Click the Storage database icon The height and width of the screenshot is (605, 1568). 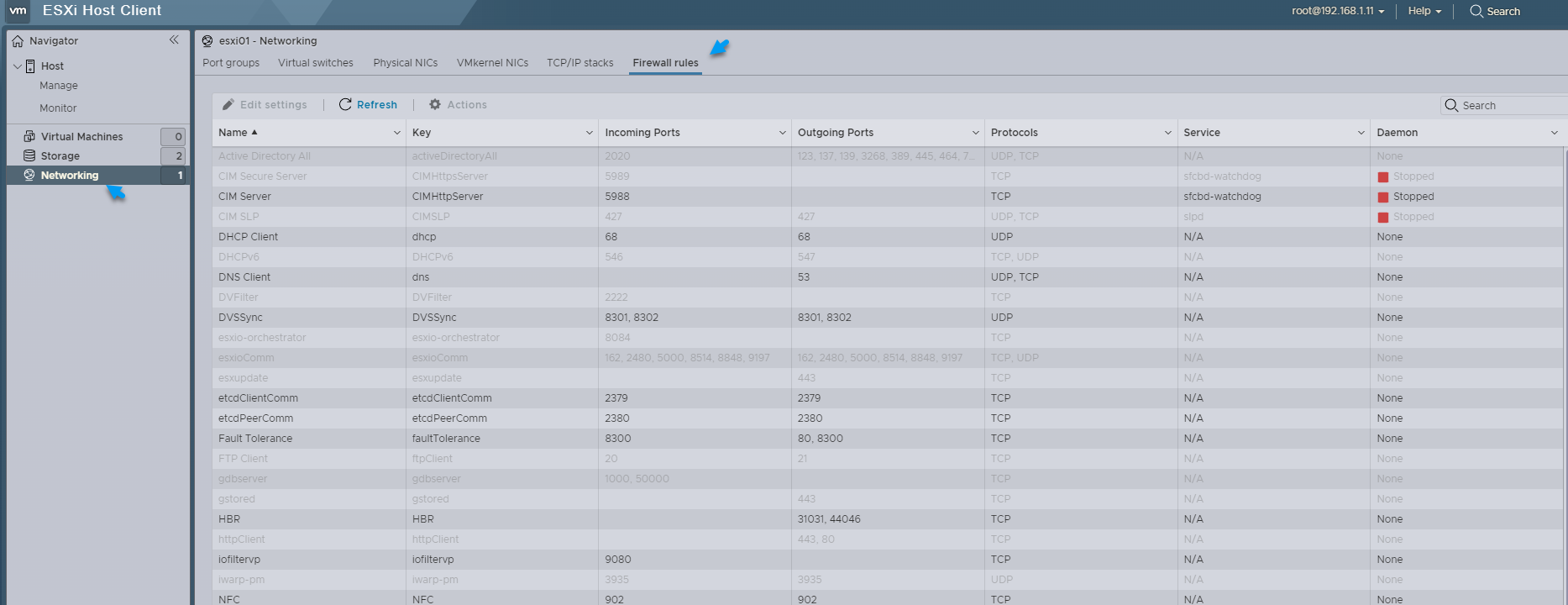[29, 155]
